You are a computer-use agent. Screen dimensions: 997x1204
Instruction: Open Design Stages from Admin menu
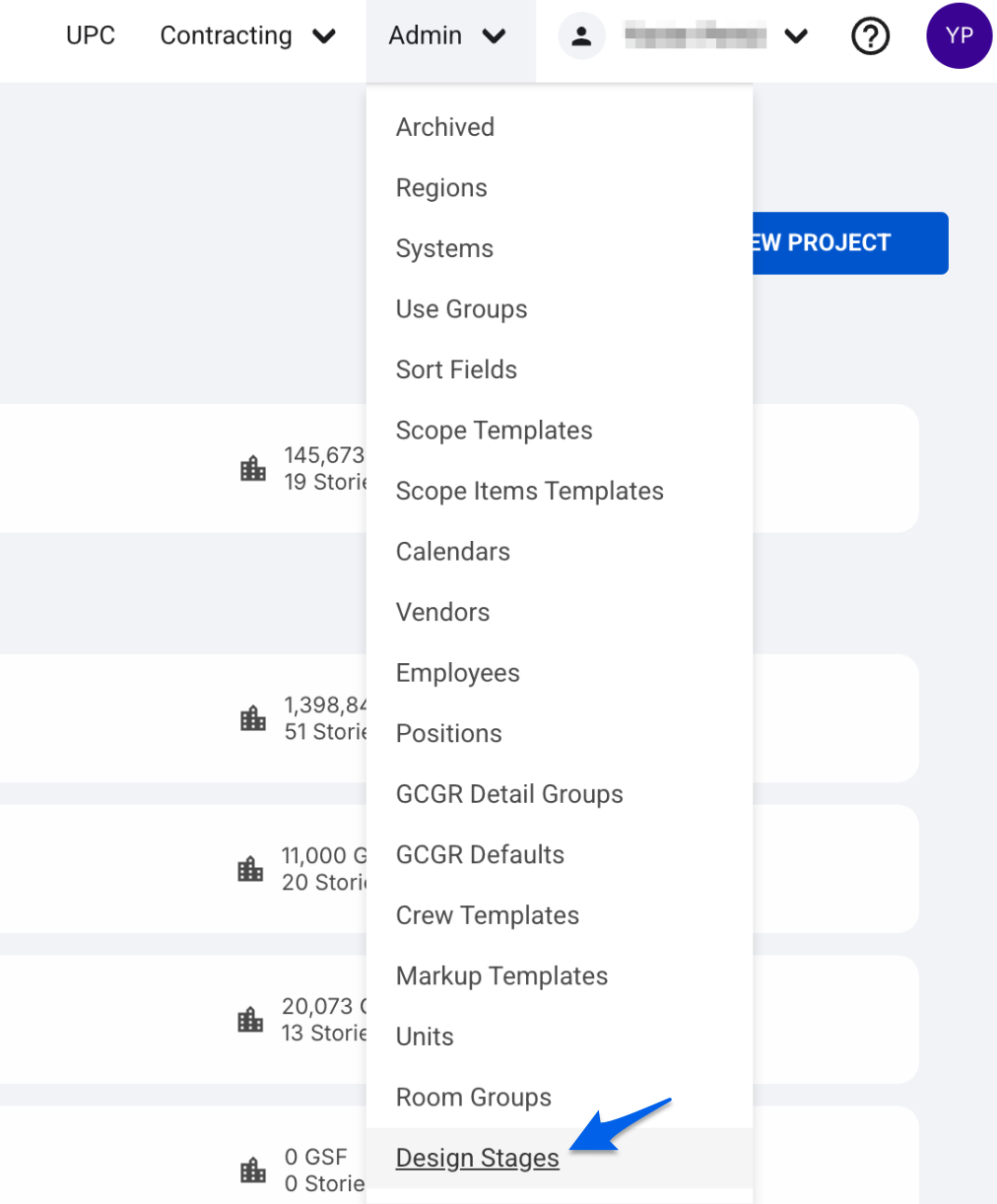(x=477, y=1158)
